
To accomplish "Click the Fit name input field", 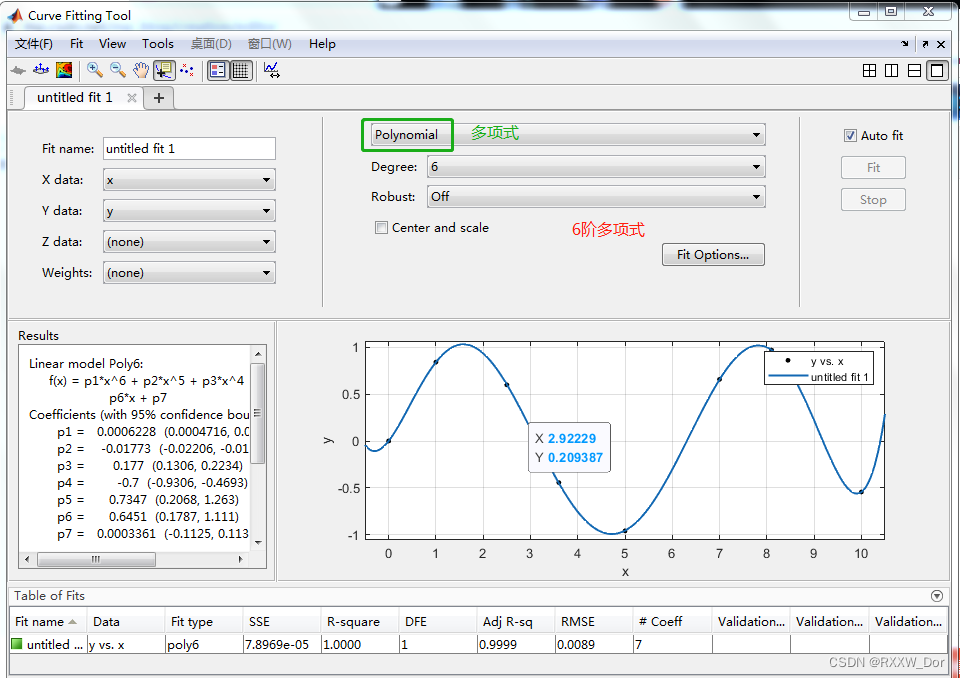I will click(188, 148).
